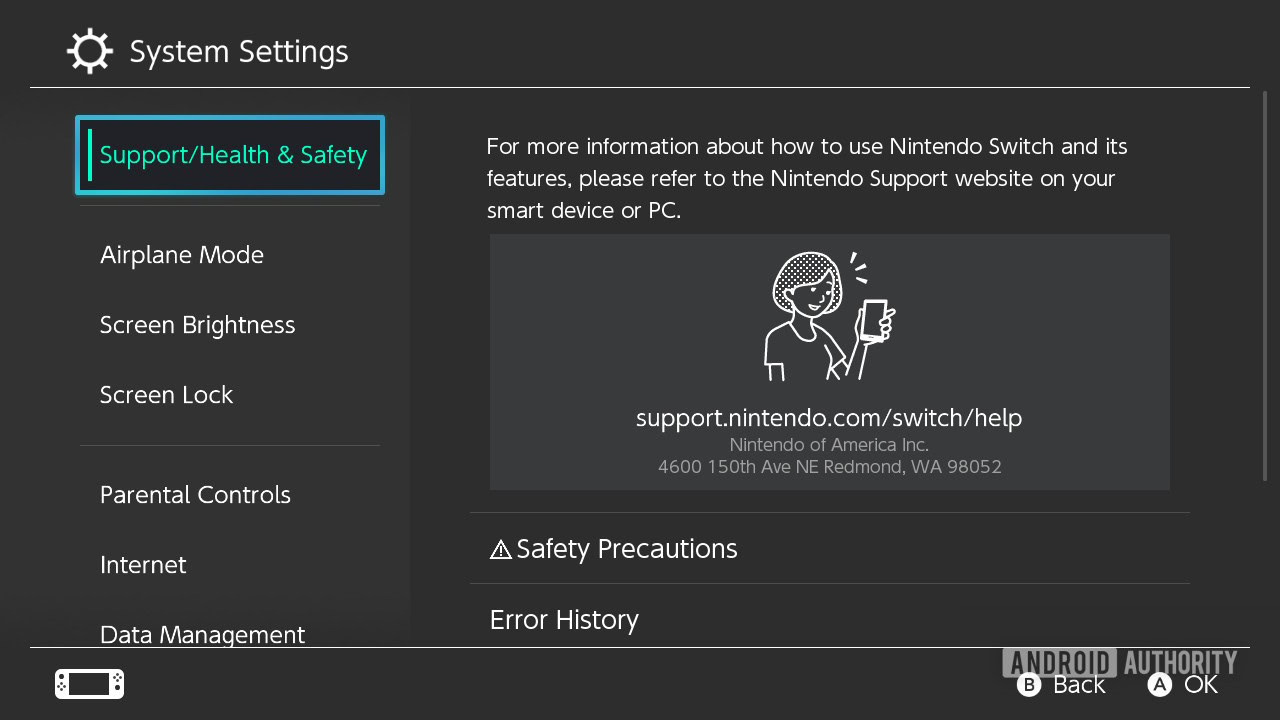Click the Nintendo Support information paragraph
Image resolution: width=1280 pixels, height=720 pixels.
click(x=807, y=179)
